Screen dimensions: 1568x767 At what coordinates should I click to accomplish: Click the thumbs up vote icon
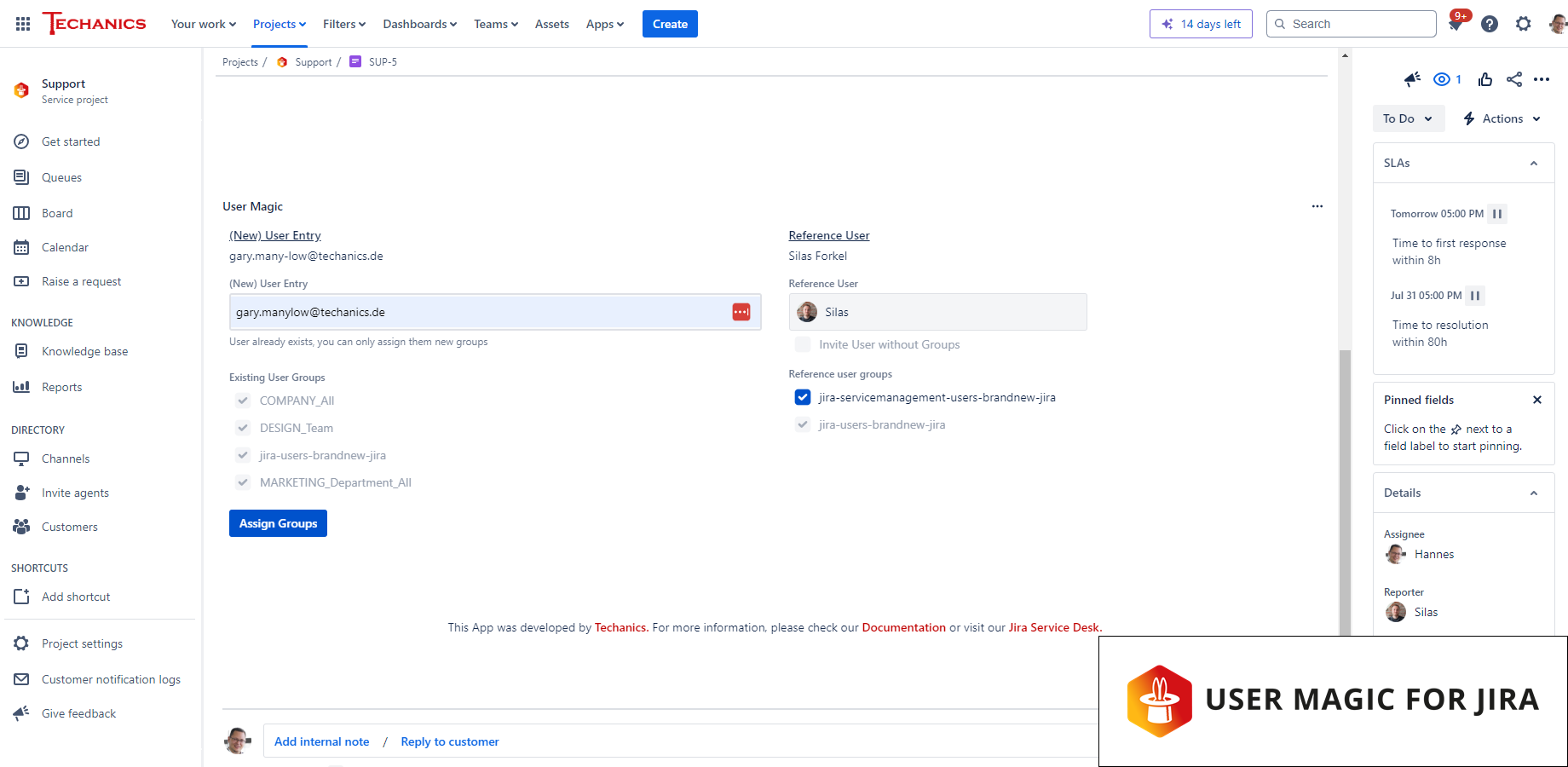pyautogui.click(x=1485, y=79)
